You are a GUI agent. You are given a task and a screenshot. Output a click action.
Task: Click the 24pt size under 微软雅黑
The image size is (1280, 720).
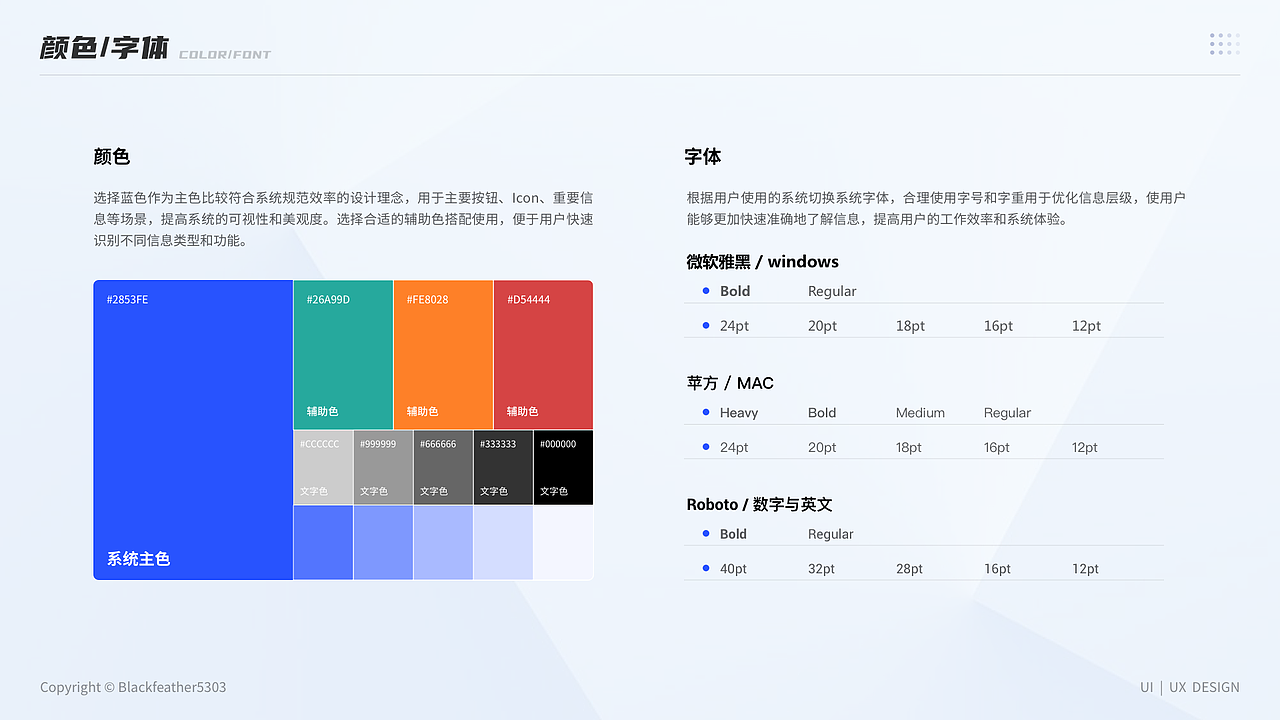coord(734,324)
